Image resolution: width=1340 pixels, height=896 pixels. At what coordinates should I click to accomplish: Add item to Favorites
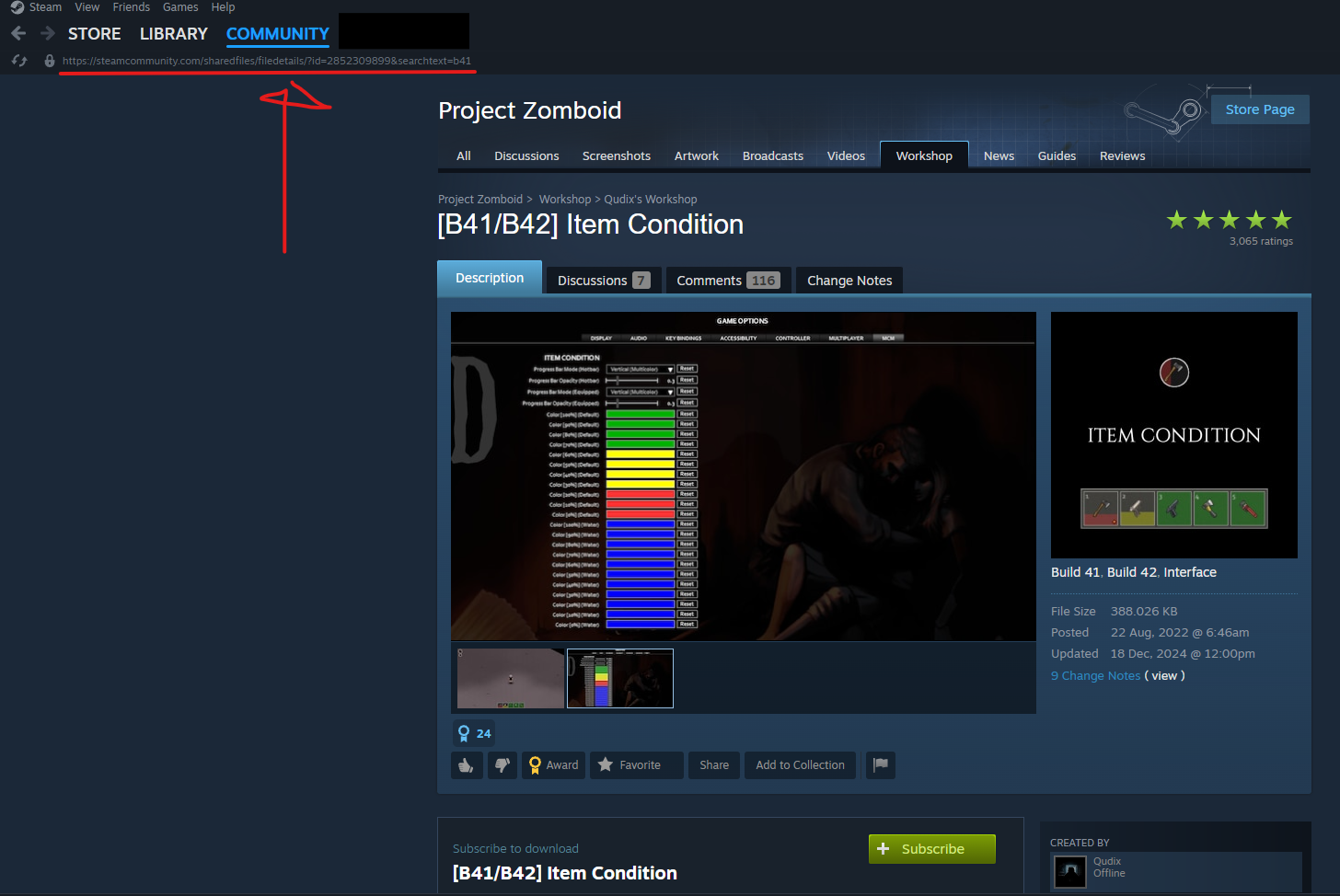[637, 765]
